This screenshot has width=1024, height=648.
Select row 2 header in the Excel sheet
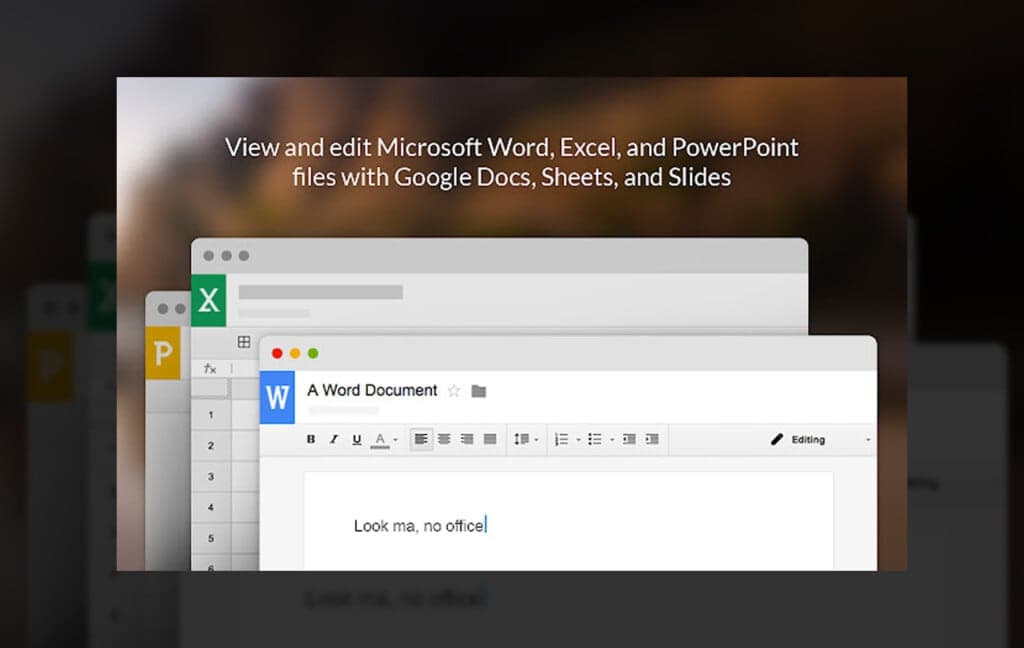coord(211,446)
